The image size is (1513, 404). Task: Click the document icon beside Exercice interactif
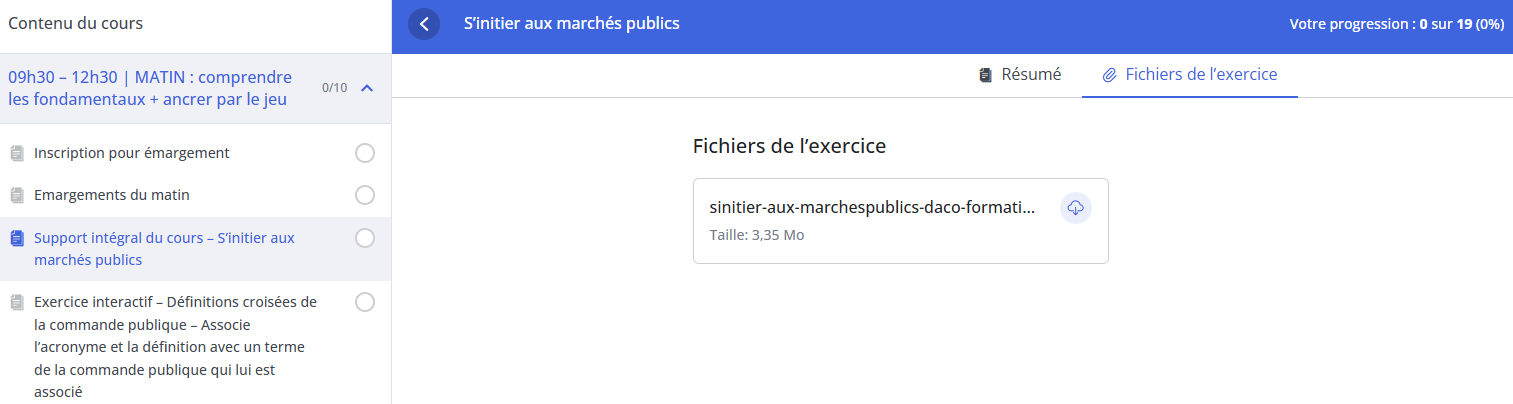click(16, 302)
